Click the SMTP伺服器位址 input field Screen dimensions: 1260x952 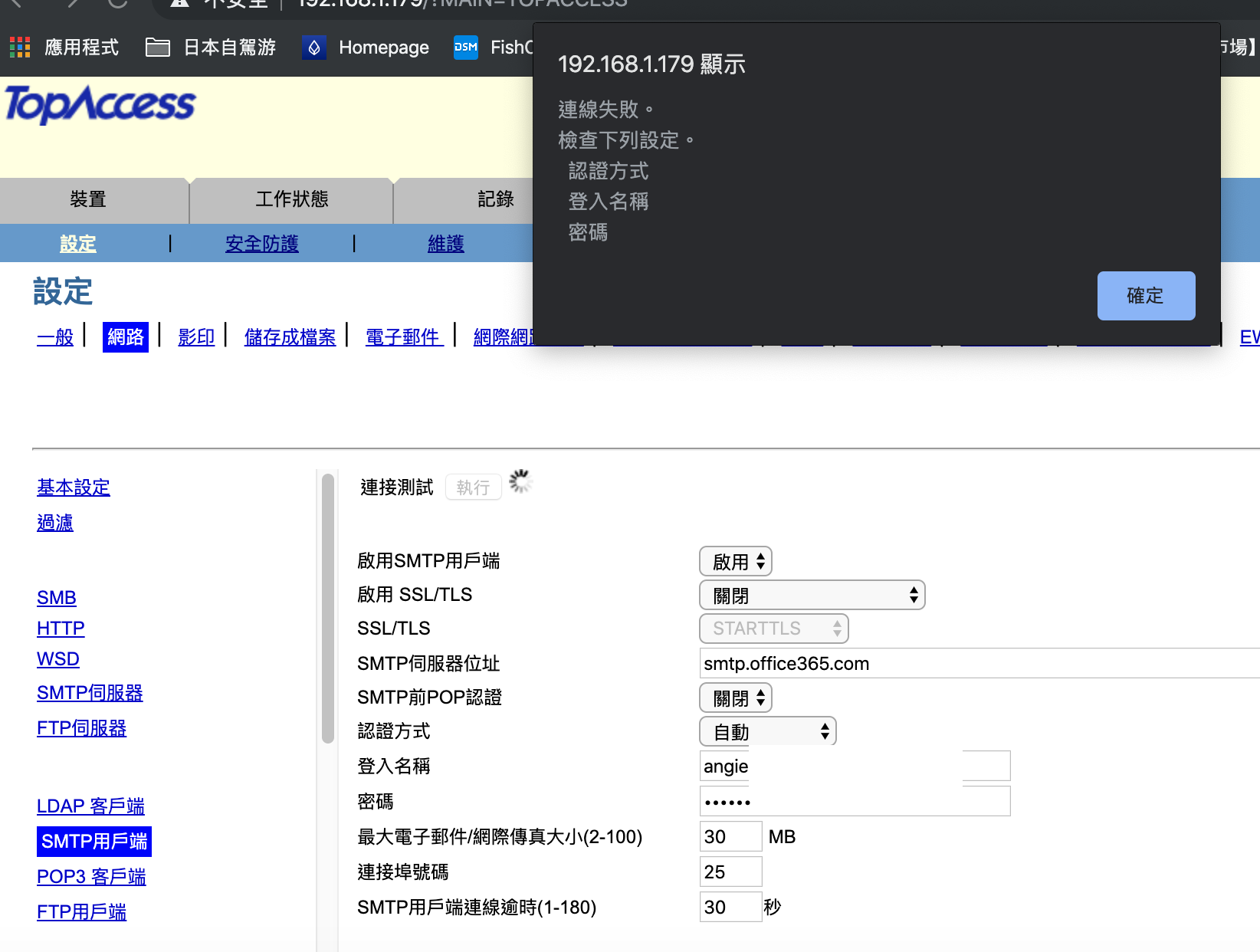pyautogui.click(x=979, y=664)
